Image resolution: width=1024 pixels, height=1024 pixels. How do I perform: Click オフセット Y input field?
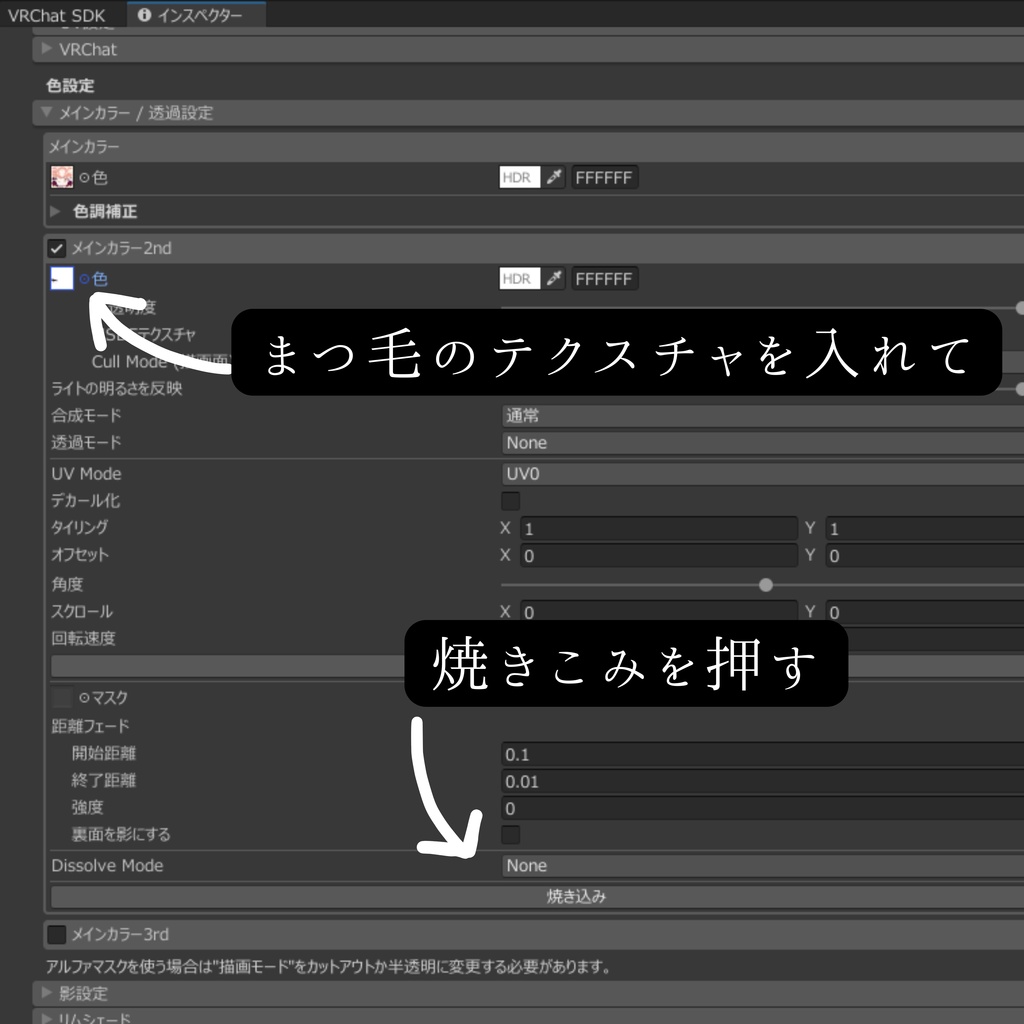pyautogui.click(x=925, y=556)
